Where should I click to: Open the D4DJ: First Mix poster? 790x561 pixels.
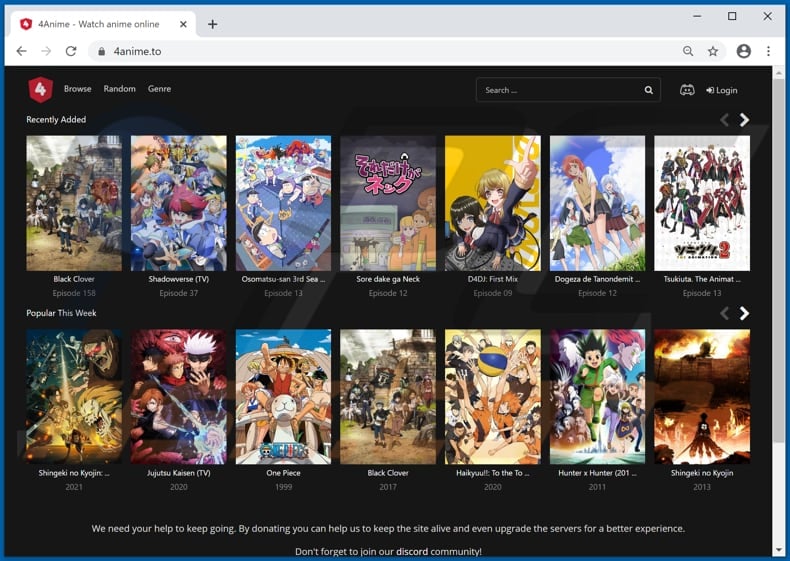pyautogui.click(x=493, y=203)
